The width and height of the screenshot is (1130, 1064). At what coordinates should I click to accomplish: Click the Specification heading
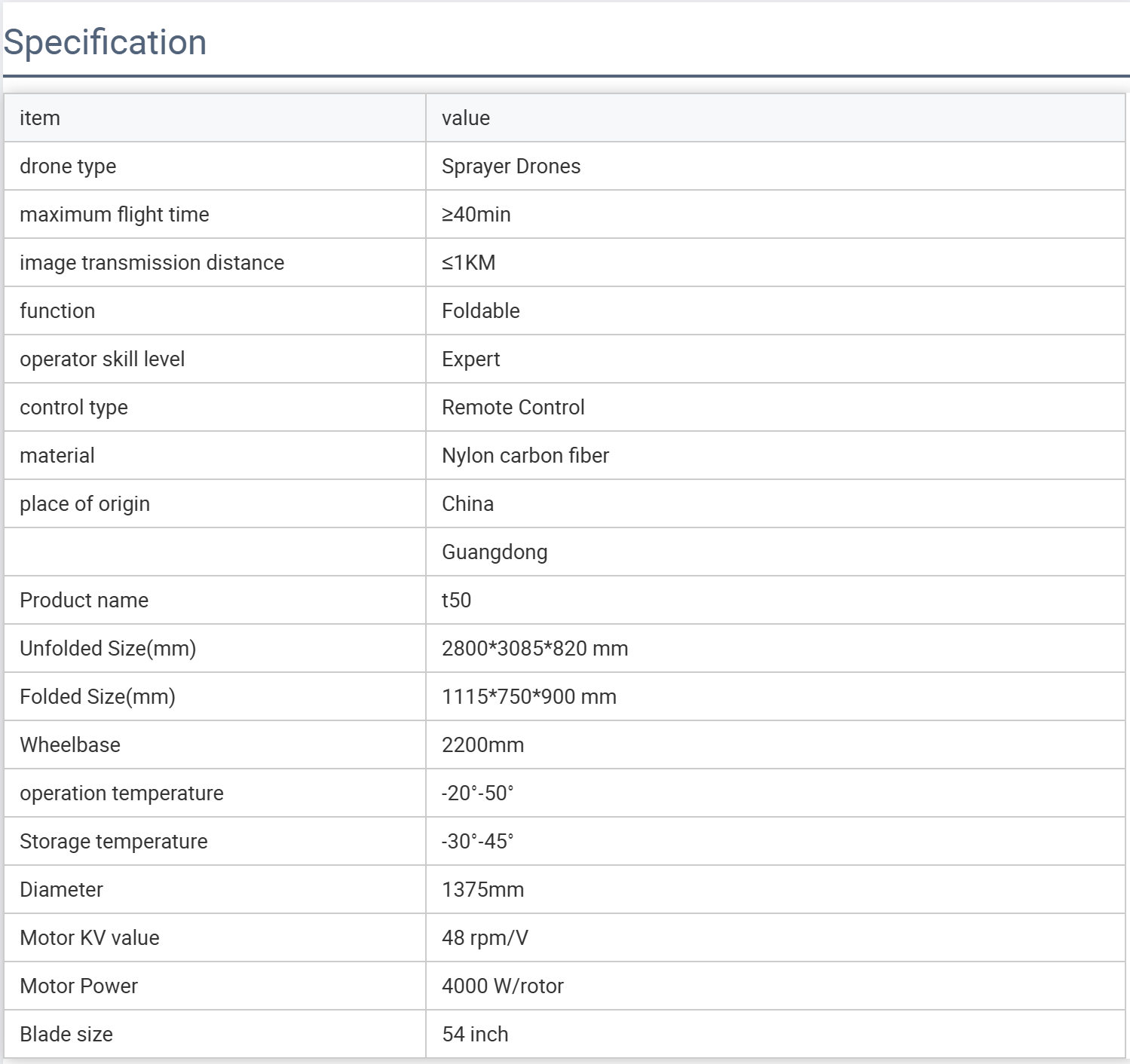coord(106,42)
